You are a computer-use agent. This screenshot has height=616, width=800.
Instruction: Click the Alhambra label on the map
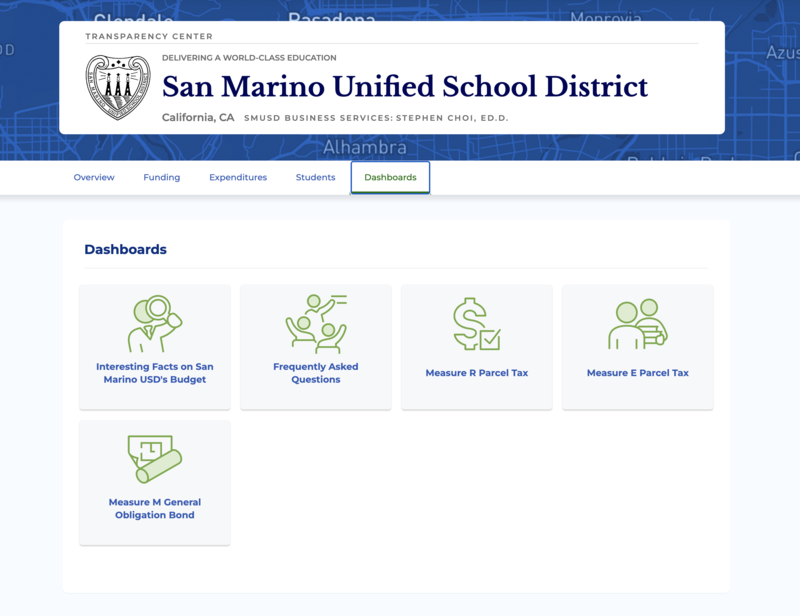tap(365, 147)
